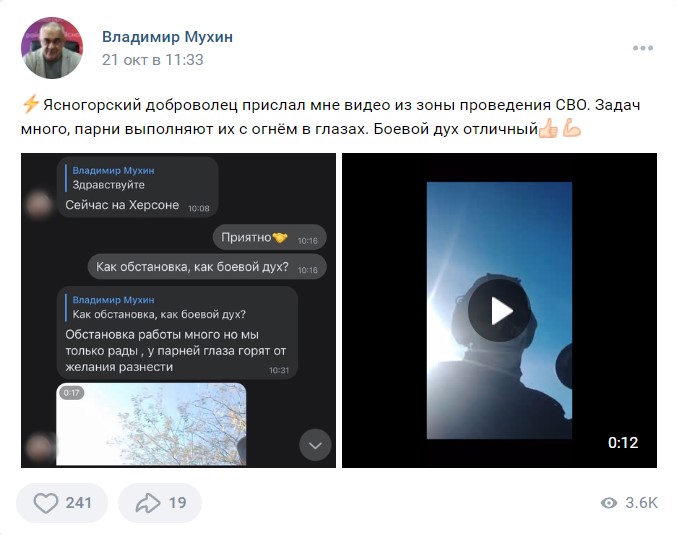
Task: Click the views eye icon
Action: [609, 503]
